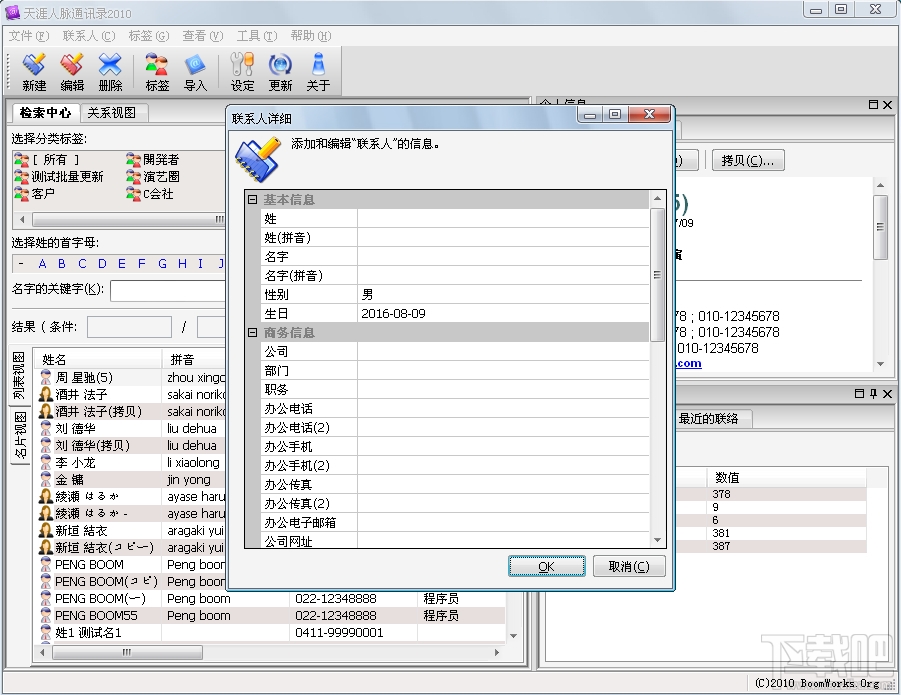
Task: Click dialog property list scroll-down arrow
Action: click(x=657, y=540)
